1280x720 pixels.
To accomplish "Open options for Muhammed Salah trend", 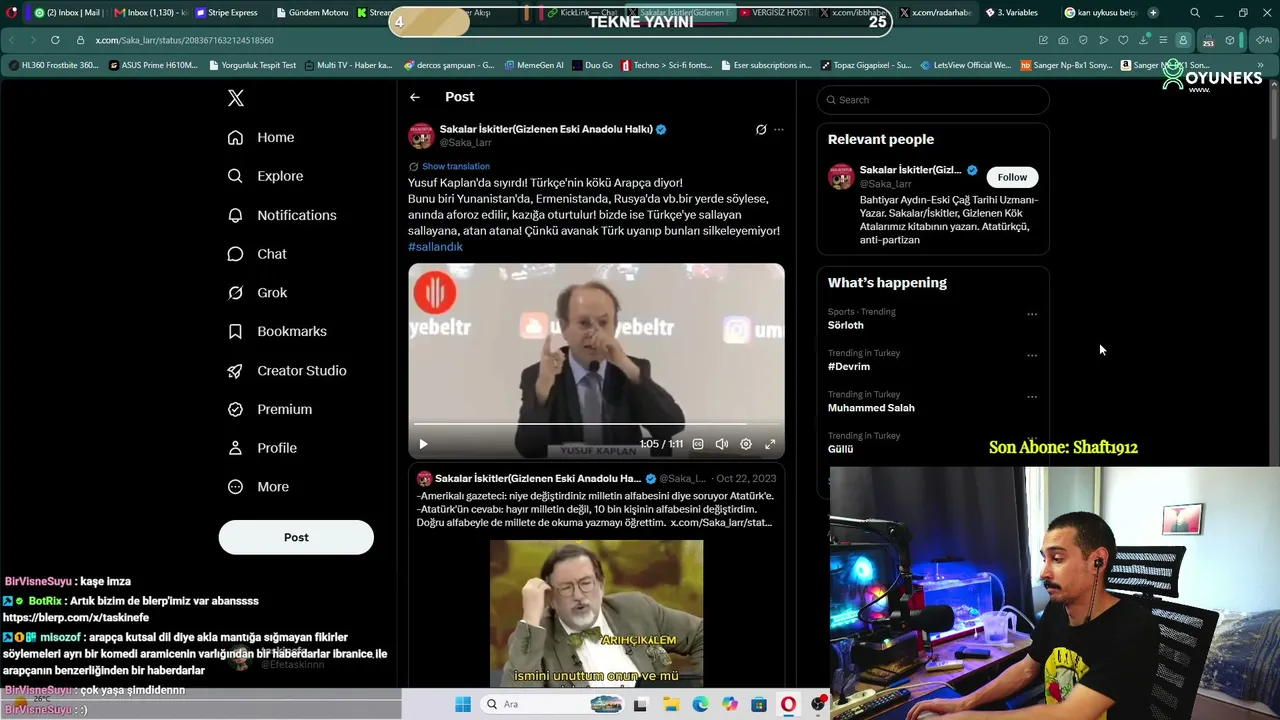I will [x=1032, y=397].
